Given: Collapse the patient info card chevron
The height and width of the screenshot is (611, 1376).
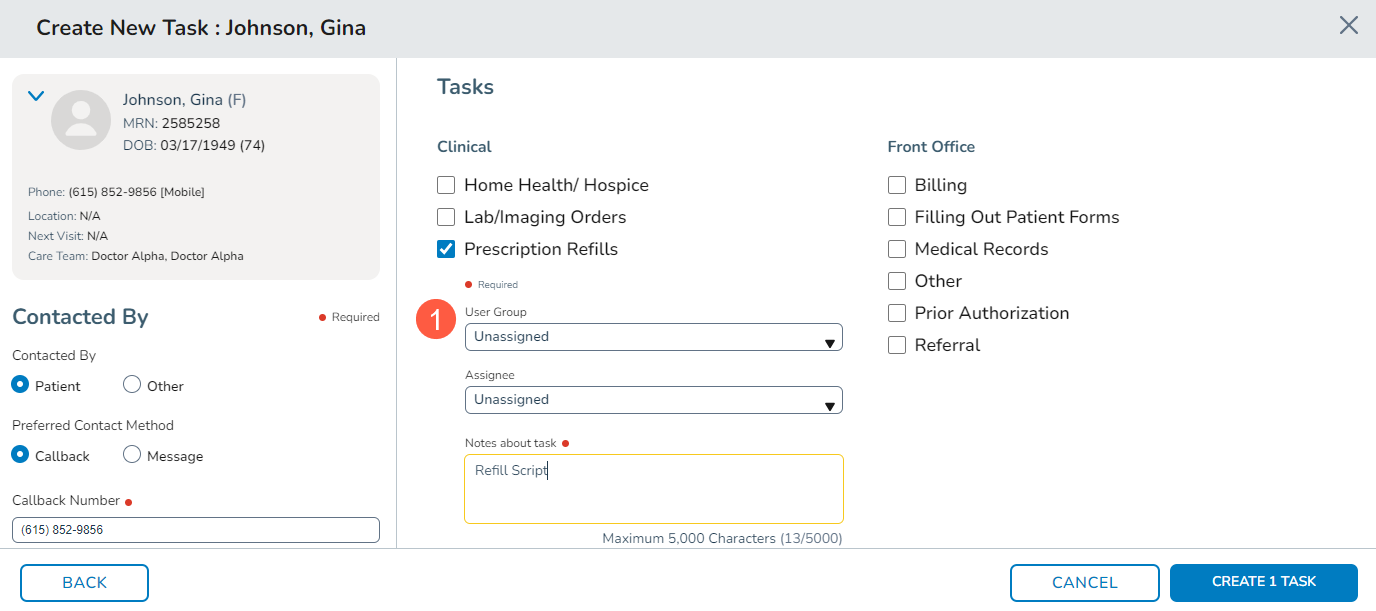Looking at the screenshot, I should [36, 97].
